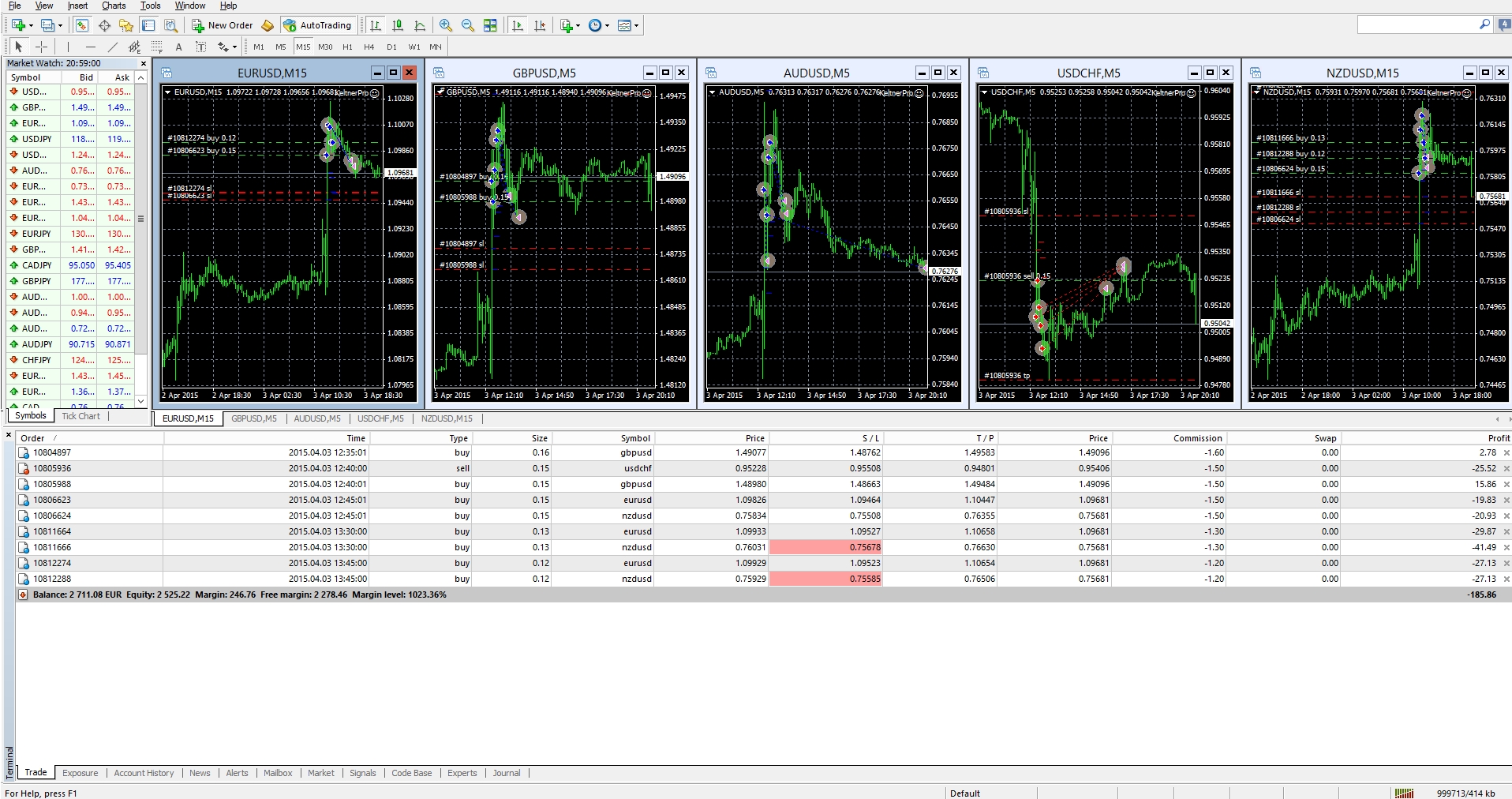Switch chart to H1 timeframe
The width and height of the screenshot is (1512, 799).
[347, 47]
